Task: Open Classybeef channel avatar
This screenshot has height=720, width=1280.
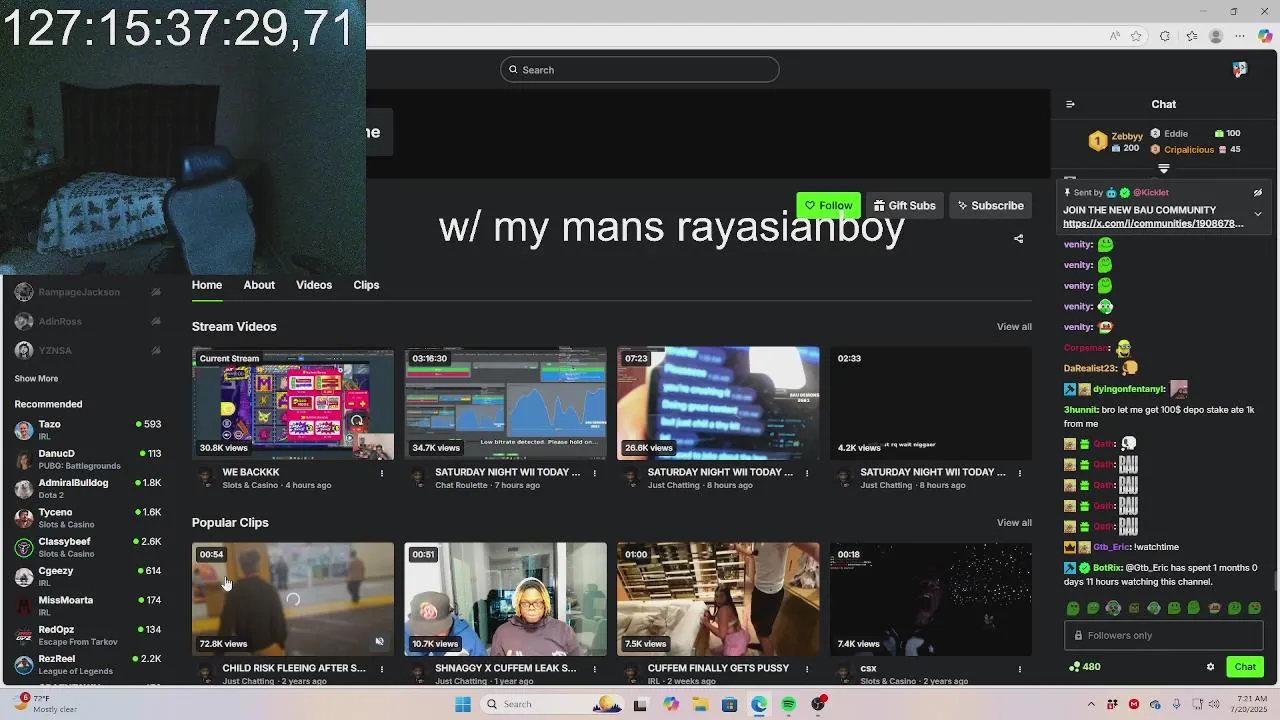Action: coord(24,548)
